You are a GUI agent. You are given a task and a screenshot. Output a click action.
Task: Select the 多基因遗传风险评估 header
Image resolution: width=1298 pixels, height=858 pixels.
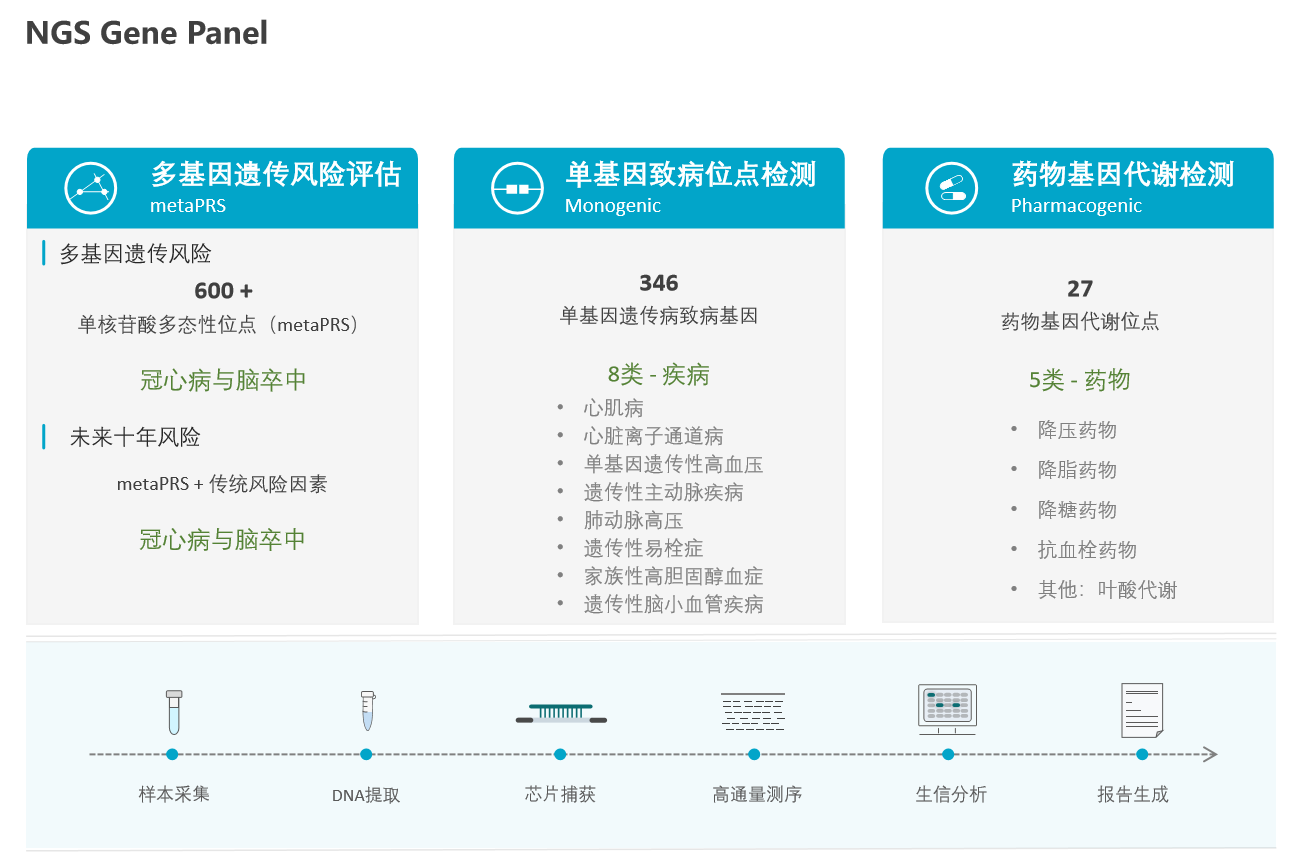coord(276,175)
